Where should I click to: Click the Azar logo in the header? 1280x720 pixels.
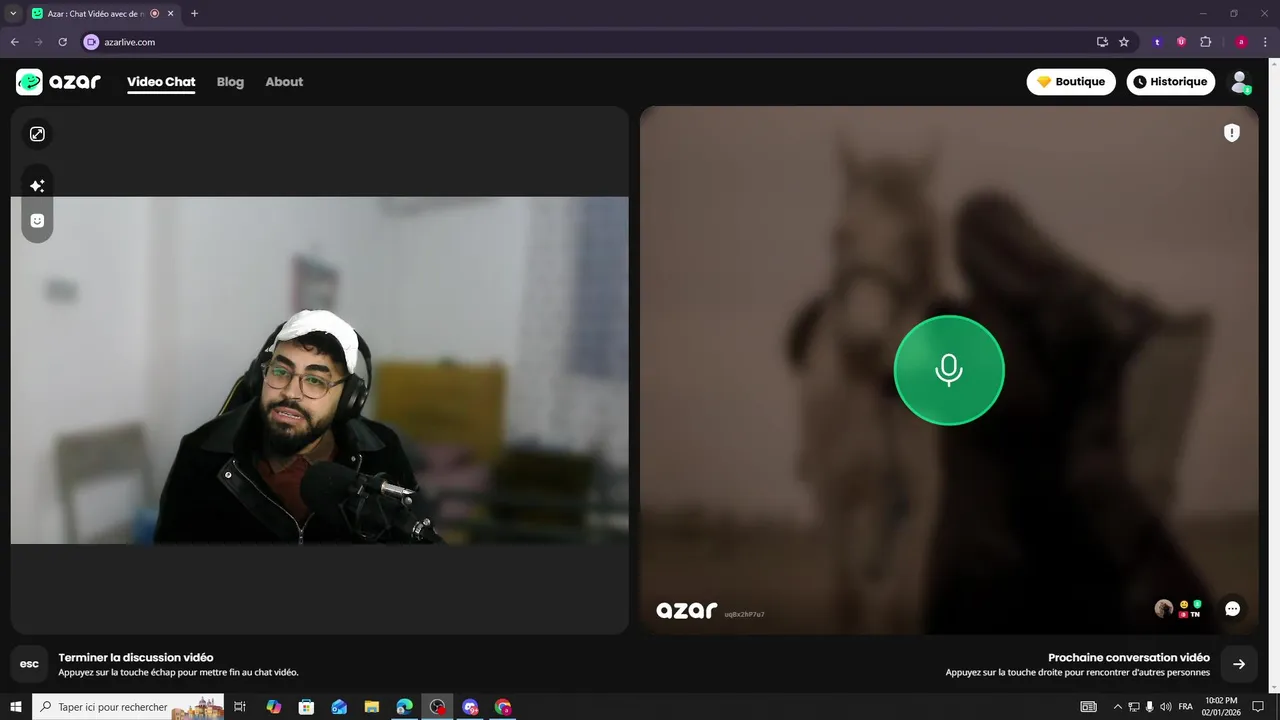[58, 82]
